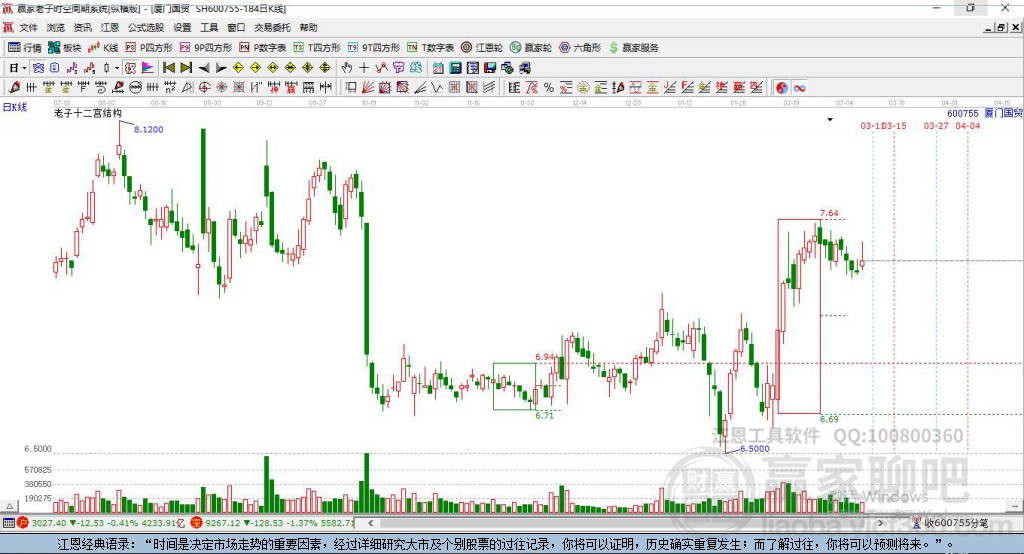Switch to the K线 chart view

tap(103, 48)
